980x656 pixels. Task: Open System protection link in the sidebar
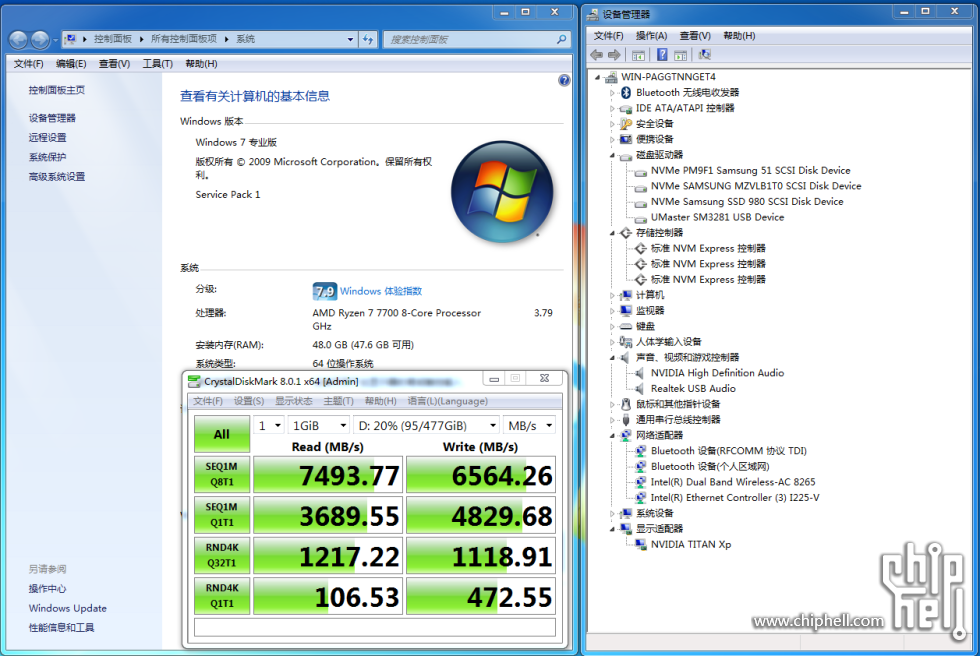coord(48,157)
